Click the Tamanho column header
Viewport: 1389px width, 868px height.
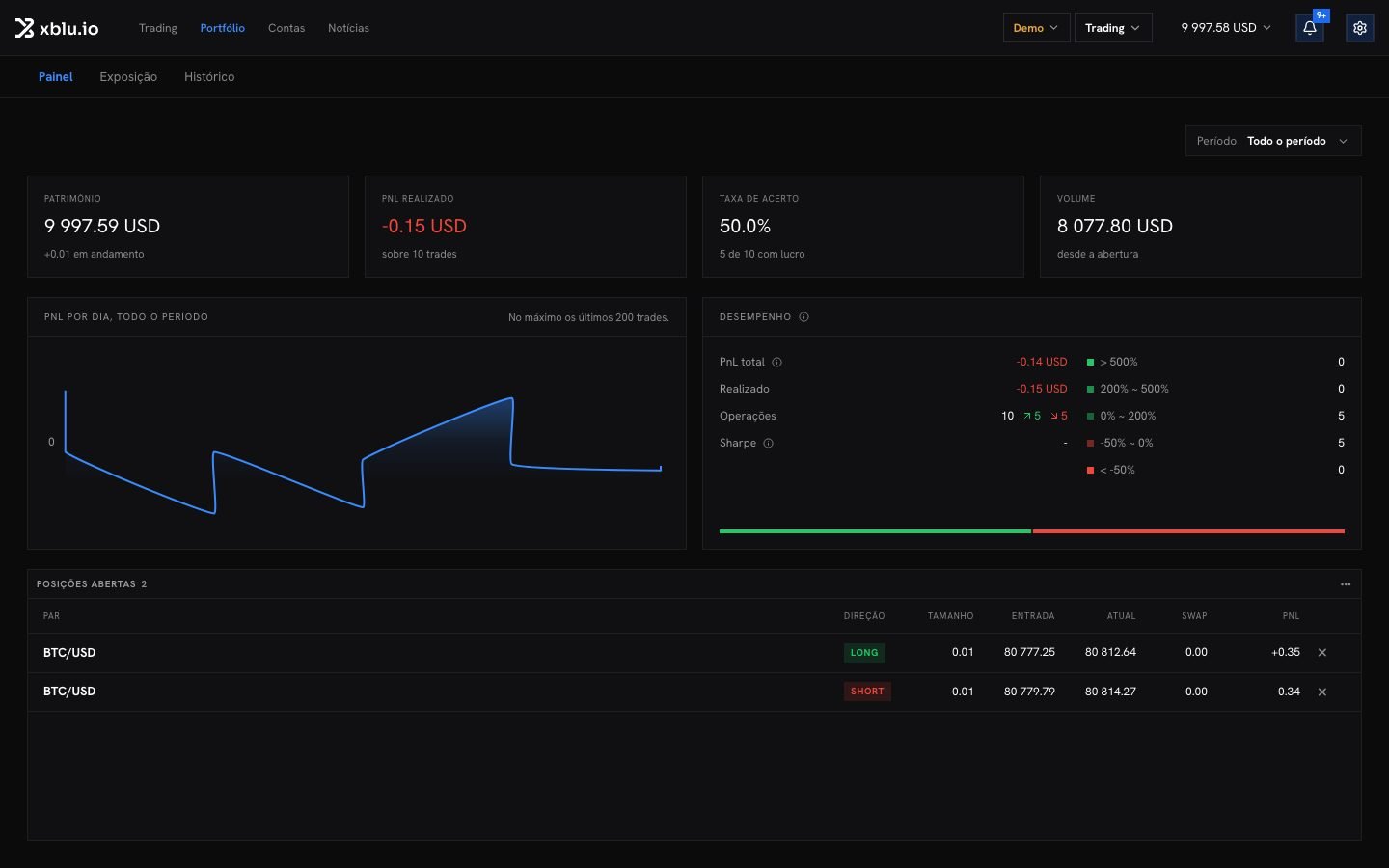950,616
